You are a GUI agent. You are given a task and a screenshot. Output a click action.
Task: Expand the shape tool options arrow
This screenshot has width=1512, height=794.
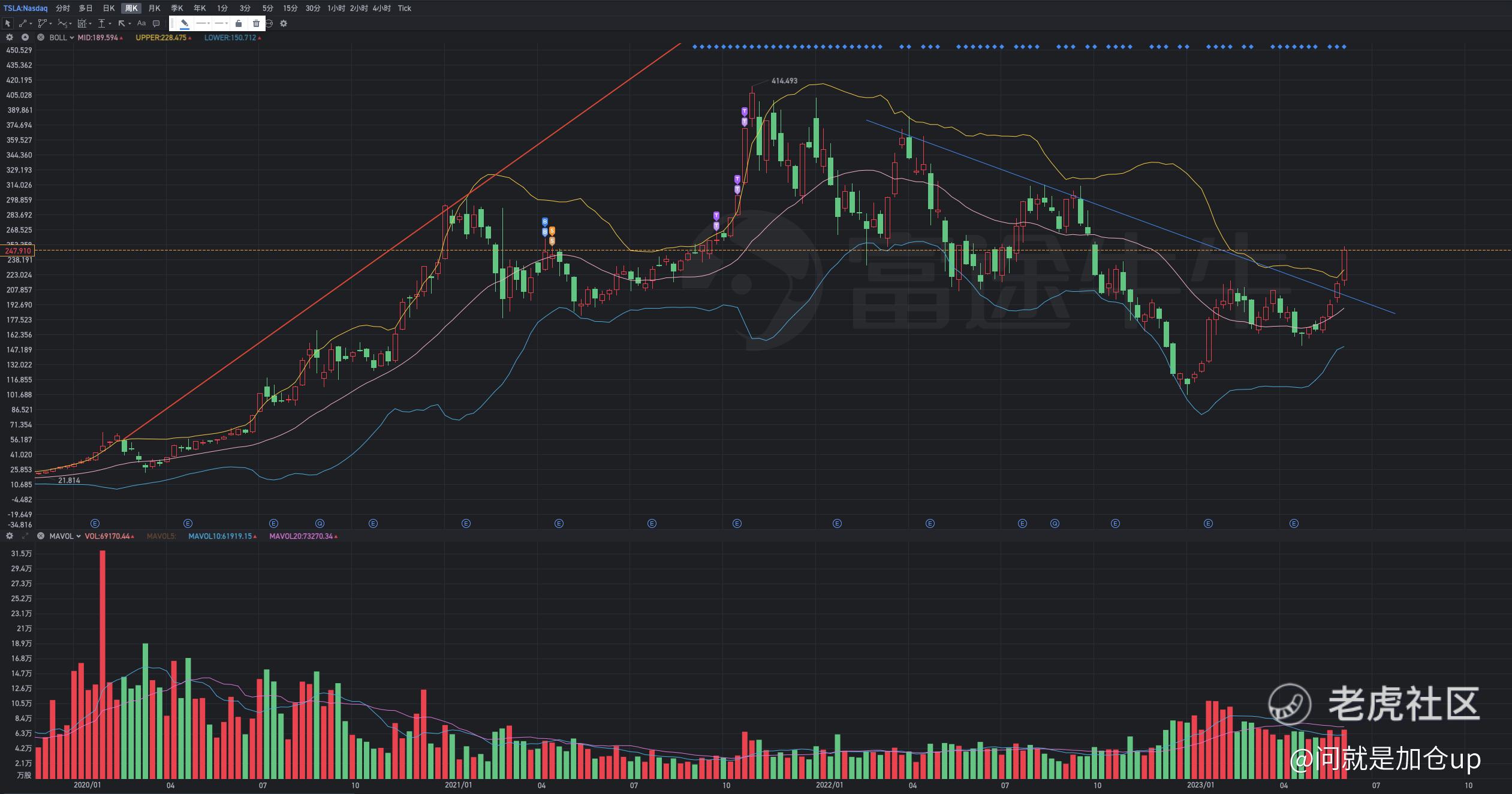(51, 23)
